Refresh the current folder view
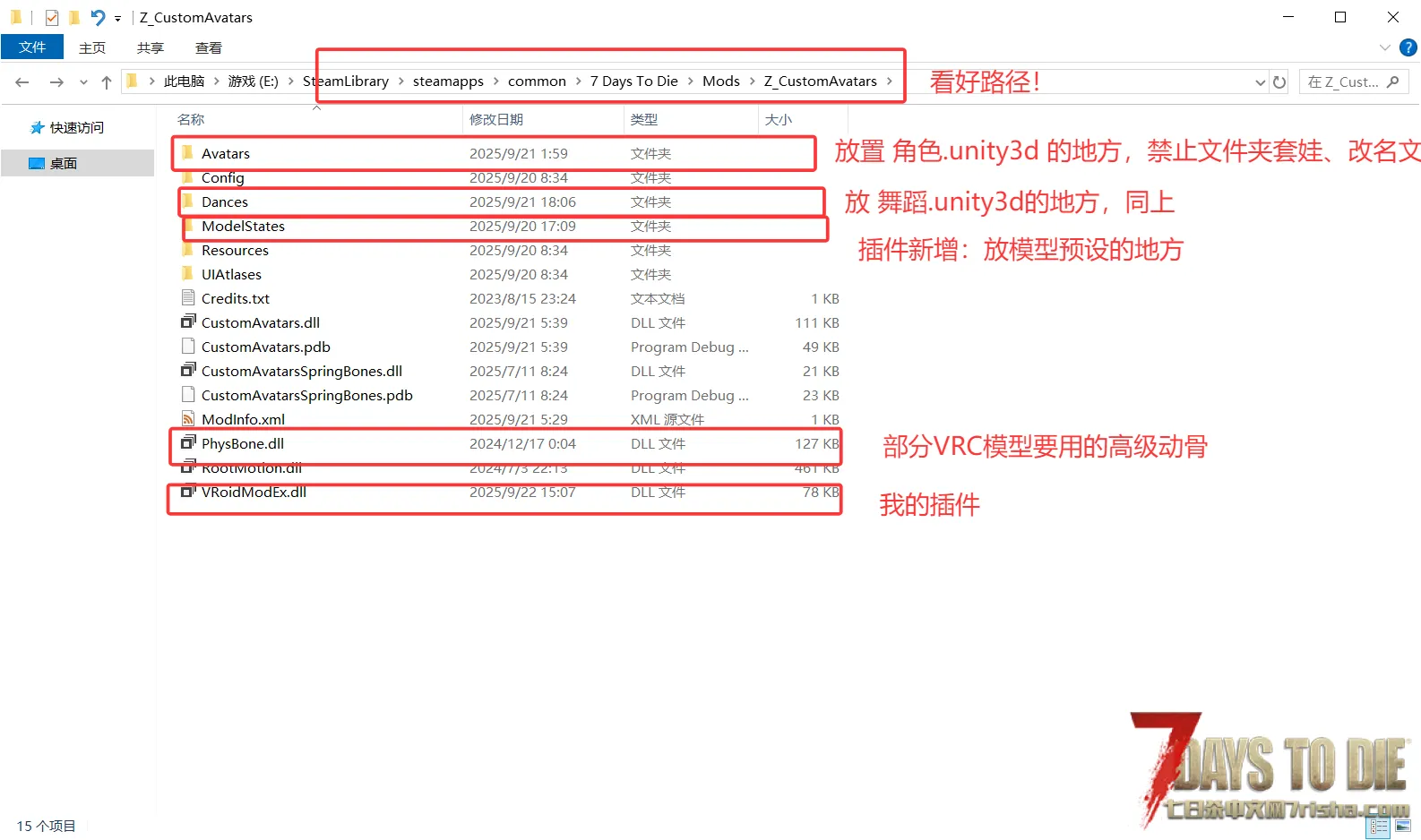 (x=1279, y=82)
